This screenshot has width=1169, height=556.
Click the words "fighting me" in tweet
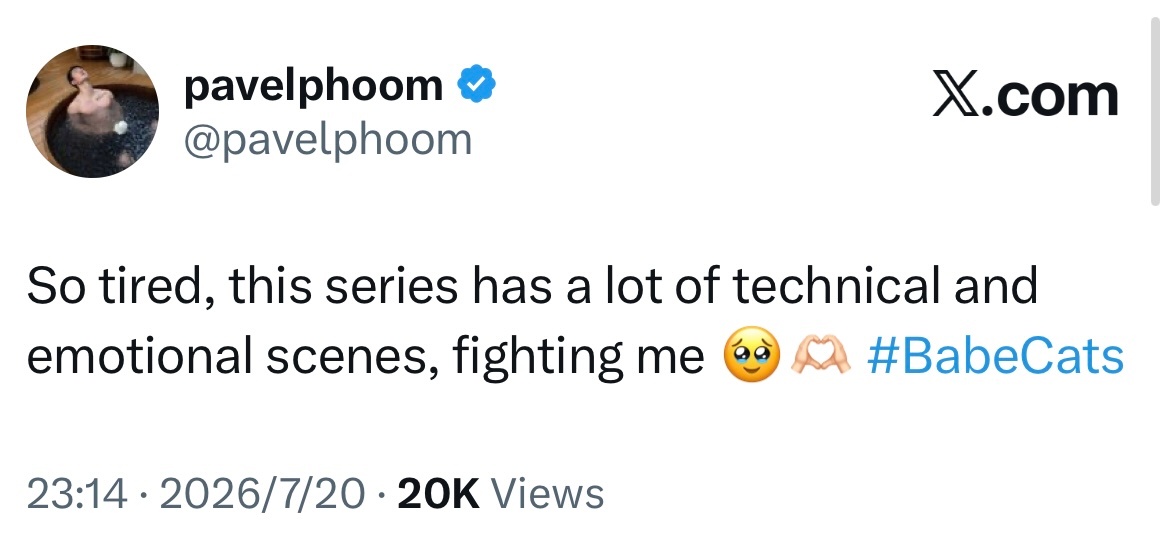click(579, 358)
